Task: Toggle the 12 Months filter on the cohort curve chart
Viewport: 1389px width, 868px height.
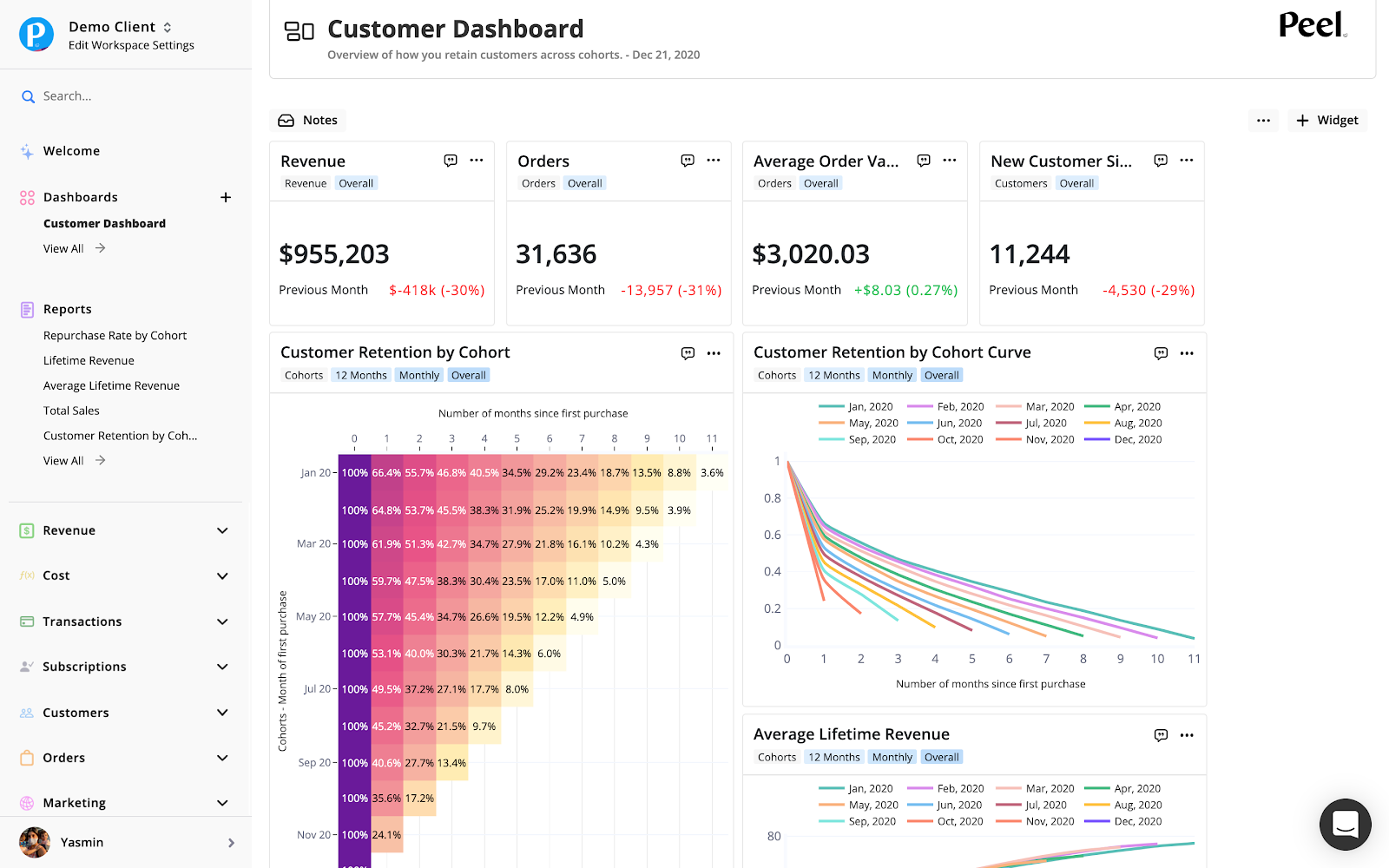Action: 833,374
